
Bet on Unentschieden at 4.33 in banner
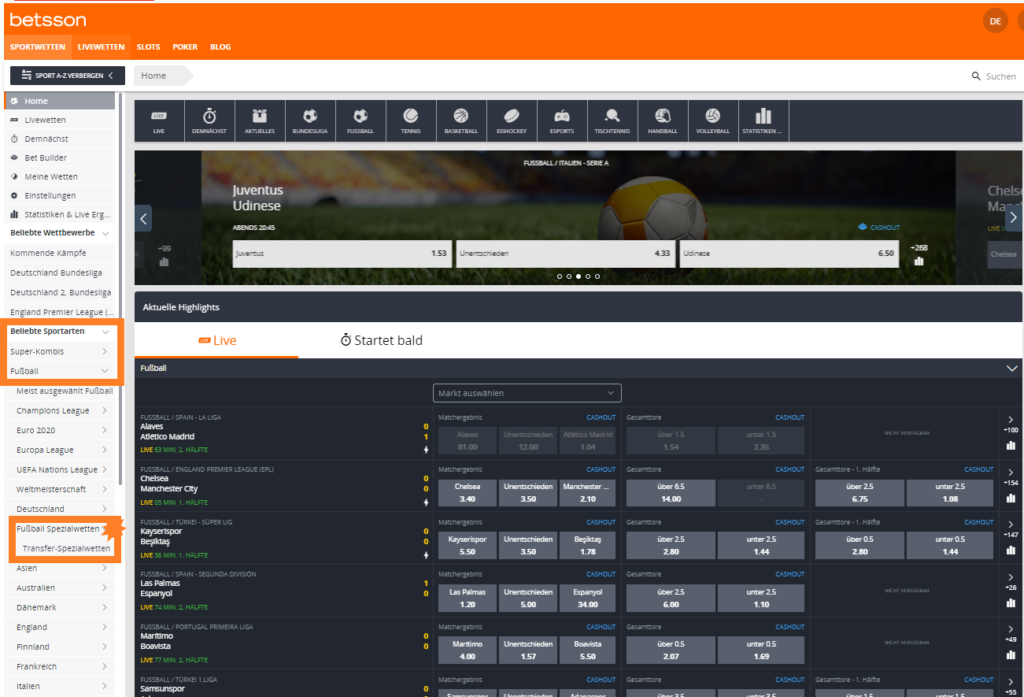565,253
